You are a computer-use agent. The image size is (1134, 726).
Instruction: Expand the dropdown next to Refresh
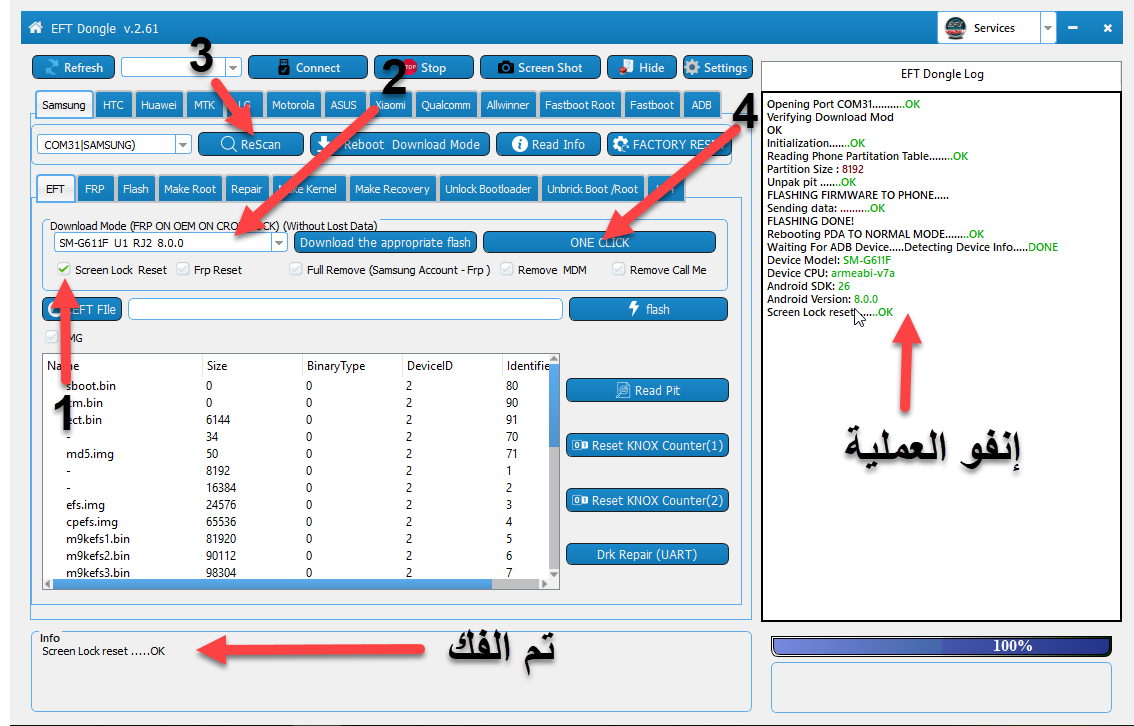click(x=233, y=67)
